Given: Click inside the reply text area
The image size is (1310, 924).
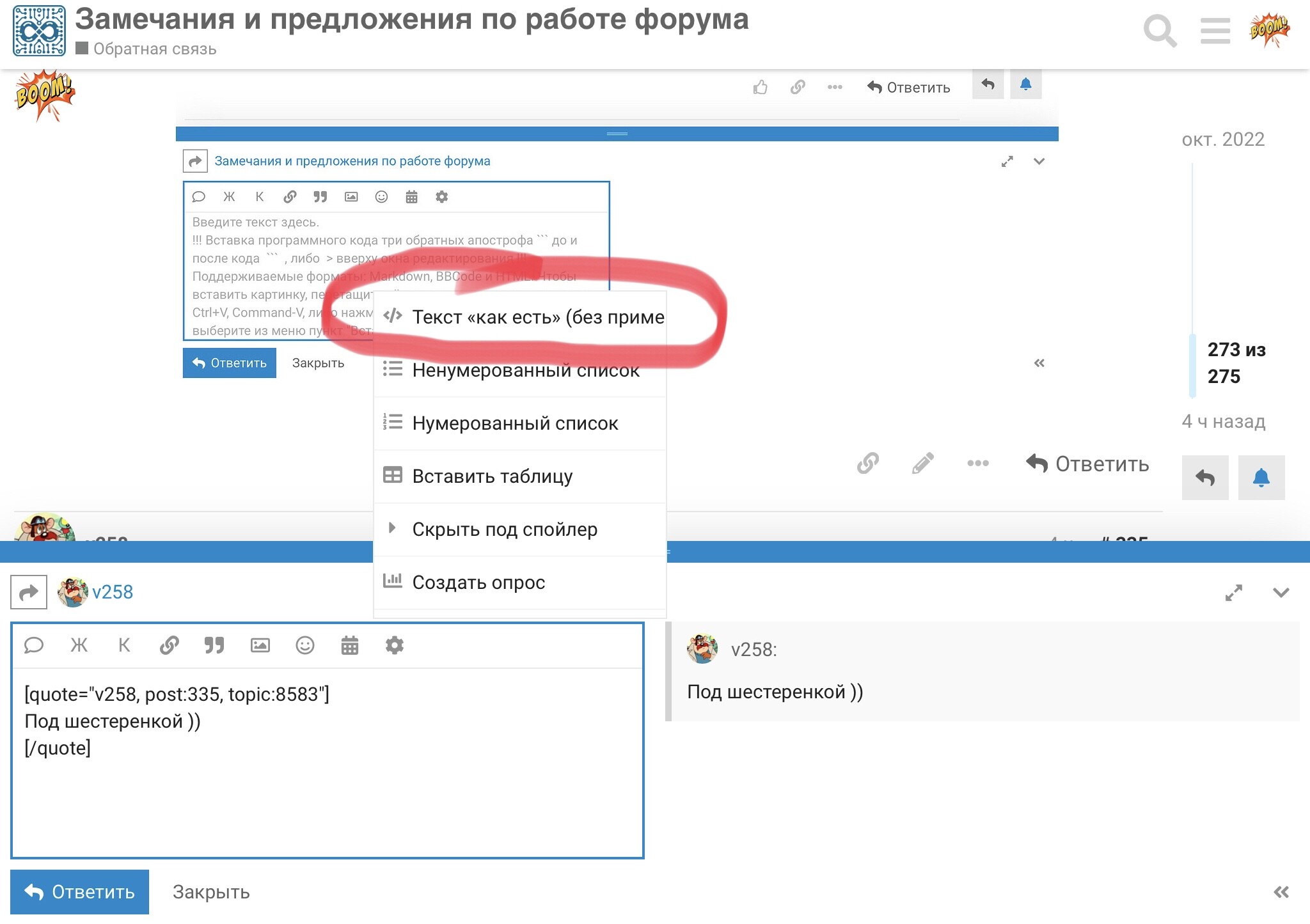Looking at the screenshot, I should coord(327,762).
